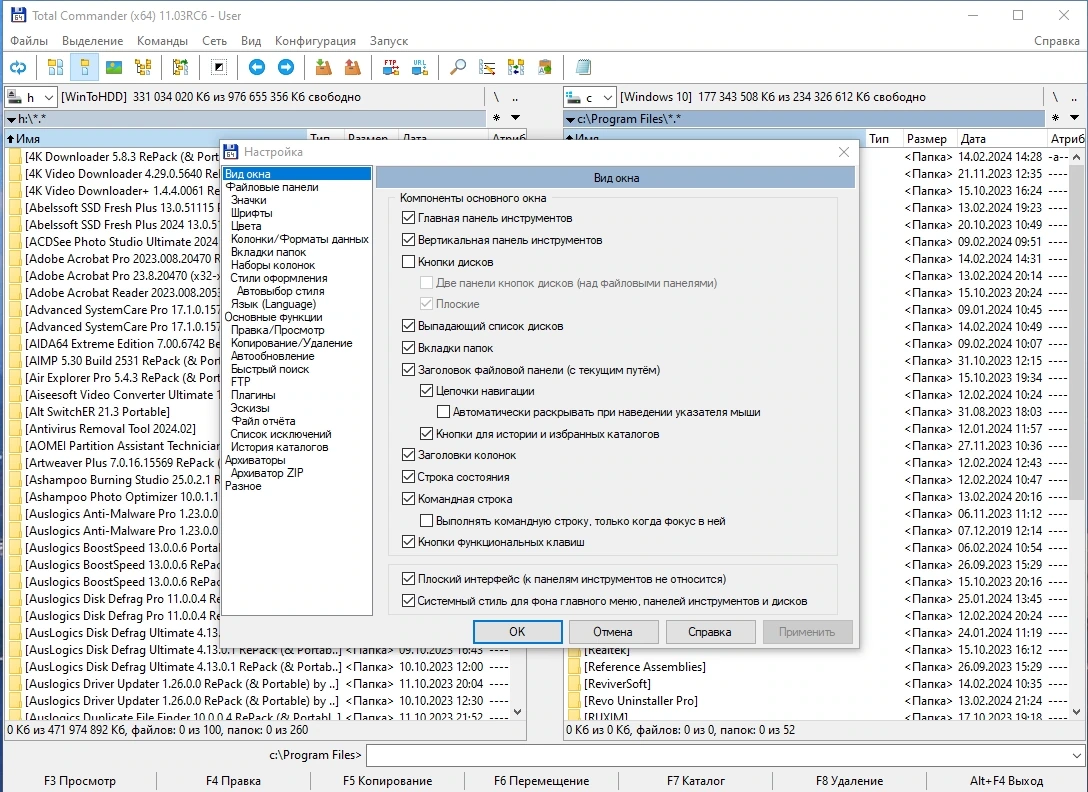This screenshot has height=792, width=1088.
Task: Click the unpack files icon
Action: (352, 67)
